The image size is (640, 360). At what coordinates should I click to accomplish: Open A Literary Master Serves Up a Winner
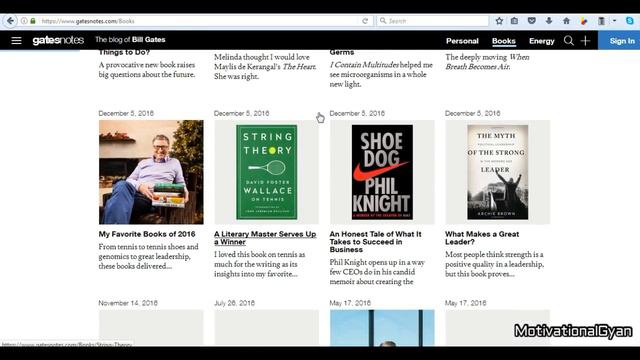[265, 238]
